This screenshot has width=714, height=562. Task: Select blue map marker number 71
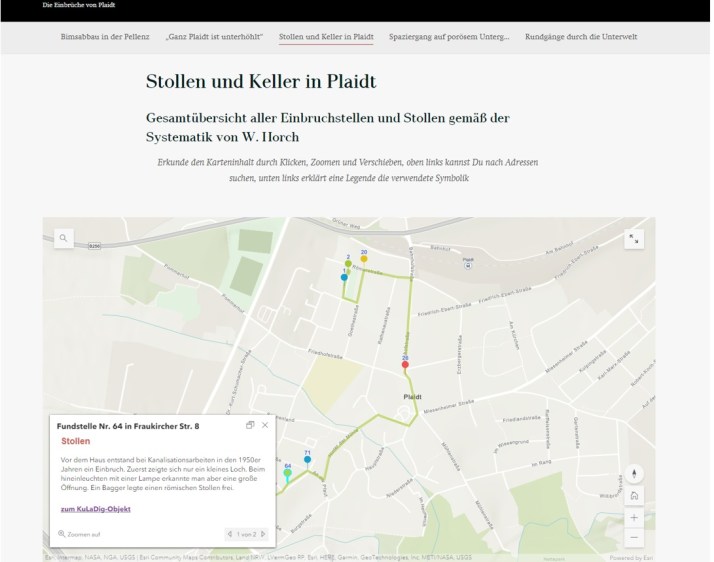[307, 460]
